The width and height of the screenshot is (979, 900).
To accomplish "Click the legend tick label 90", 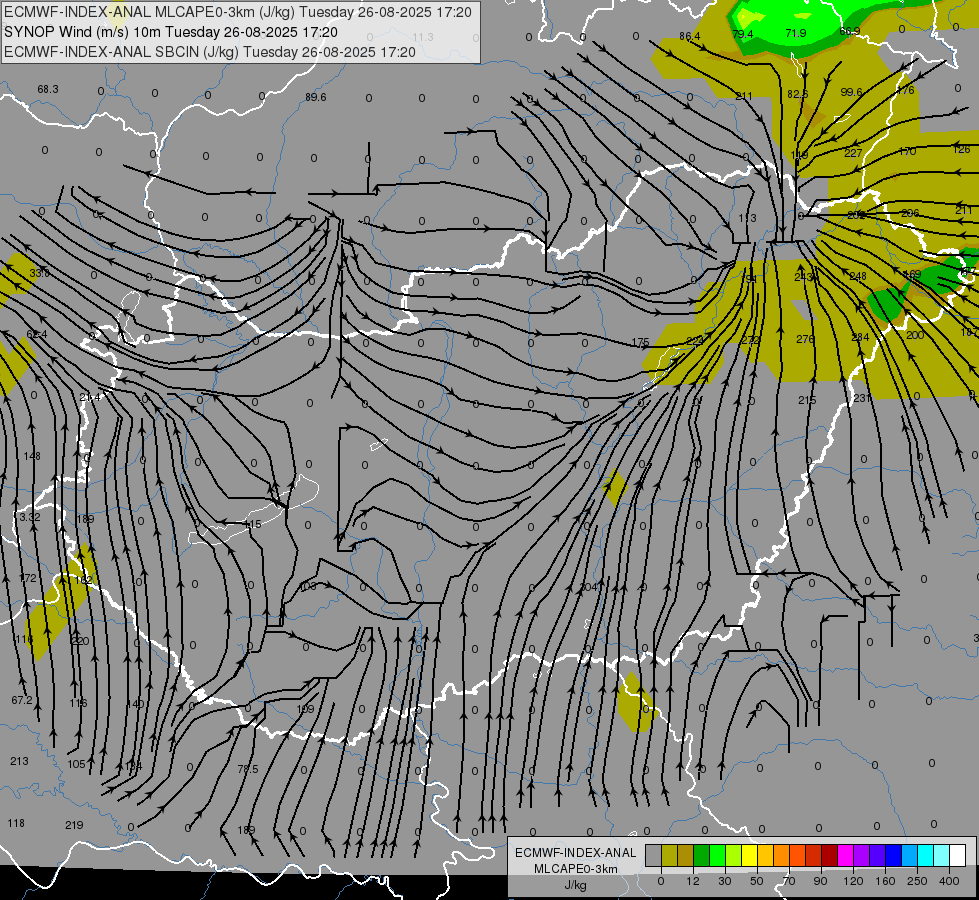I will [820, 881].
